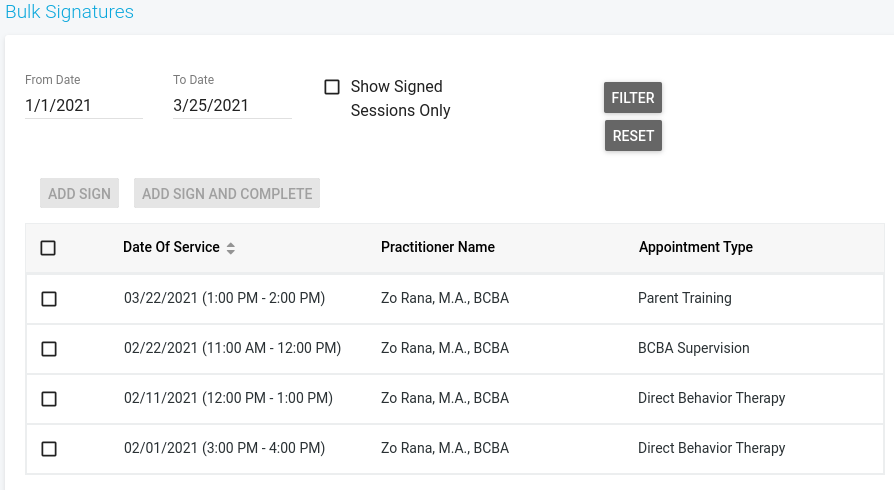Screen dimensions: 894x490
Task: Toggle Show Signed Sessions Only checkbox
Action: tap(332, 87)
